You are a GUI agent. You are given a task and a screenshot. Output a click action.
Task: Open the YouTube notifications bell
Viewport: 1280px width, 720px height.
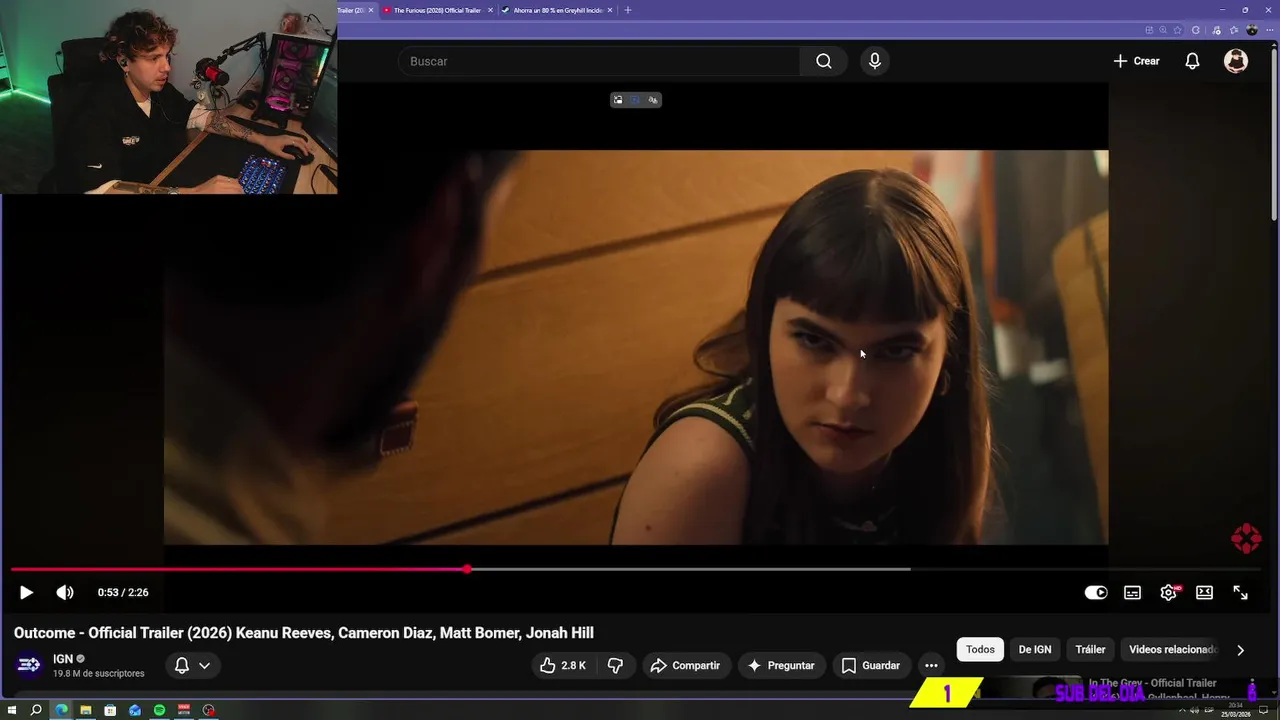point(1192,61)
